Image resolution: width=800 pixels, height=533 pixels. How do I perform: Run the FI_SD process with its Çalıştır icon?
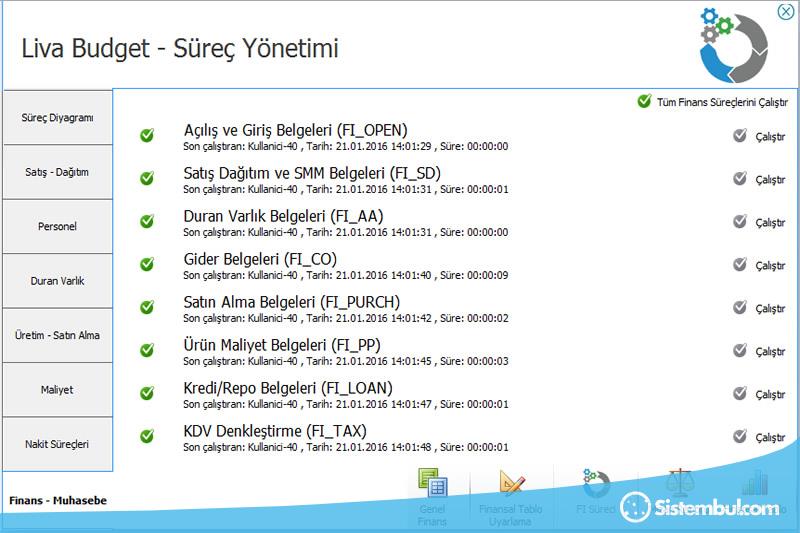click(x=740, y=178)
